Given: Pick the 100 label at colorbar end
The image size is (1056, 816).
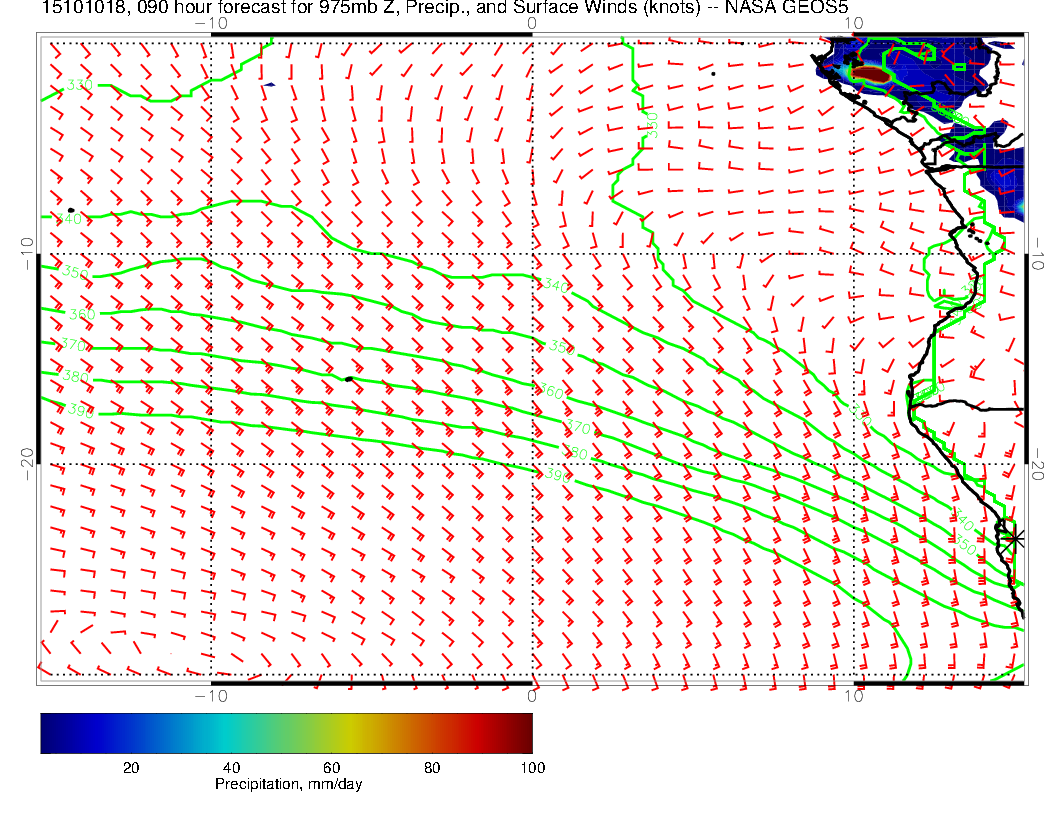Looking at the screenshot, I should point(532,767).
